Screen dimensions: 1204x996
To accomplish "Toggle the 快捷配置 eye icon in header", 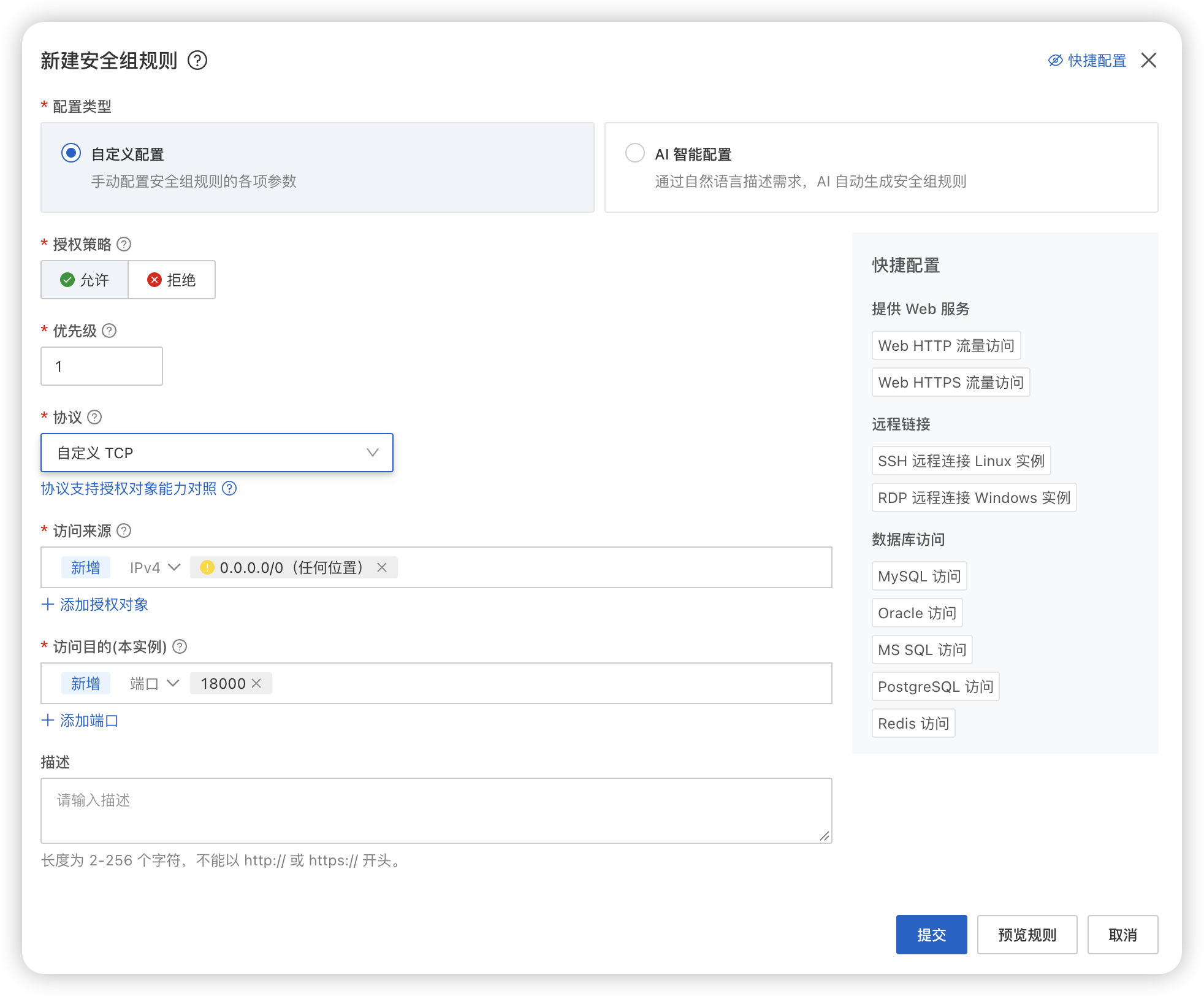I will [x=1055, y=60].
